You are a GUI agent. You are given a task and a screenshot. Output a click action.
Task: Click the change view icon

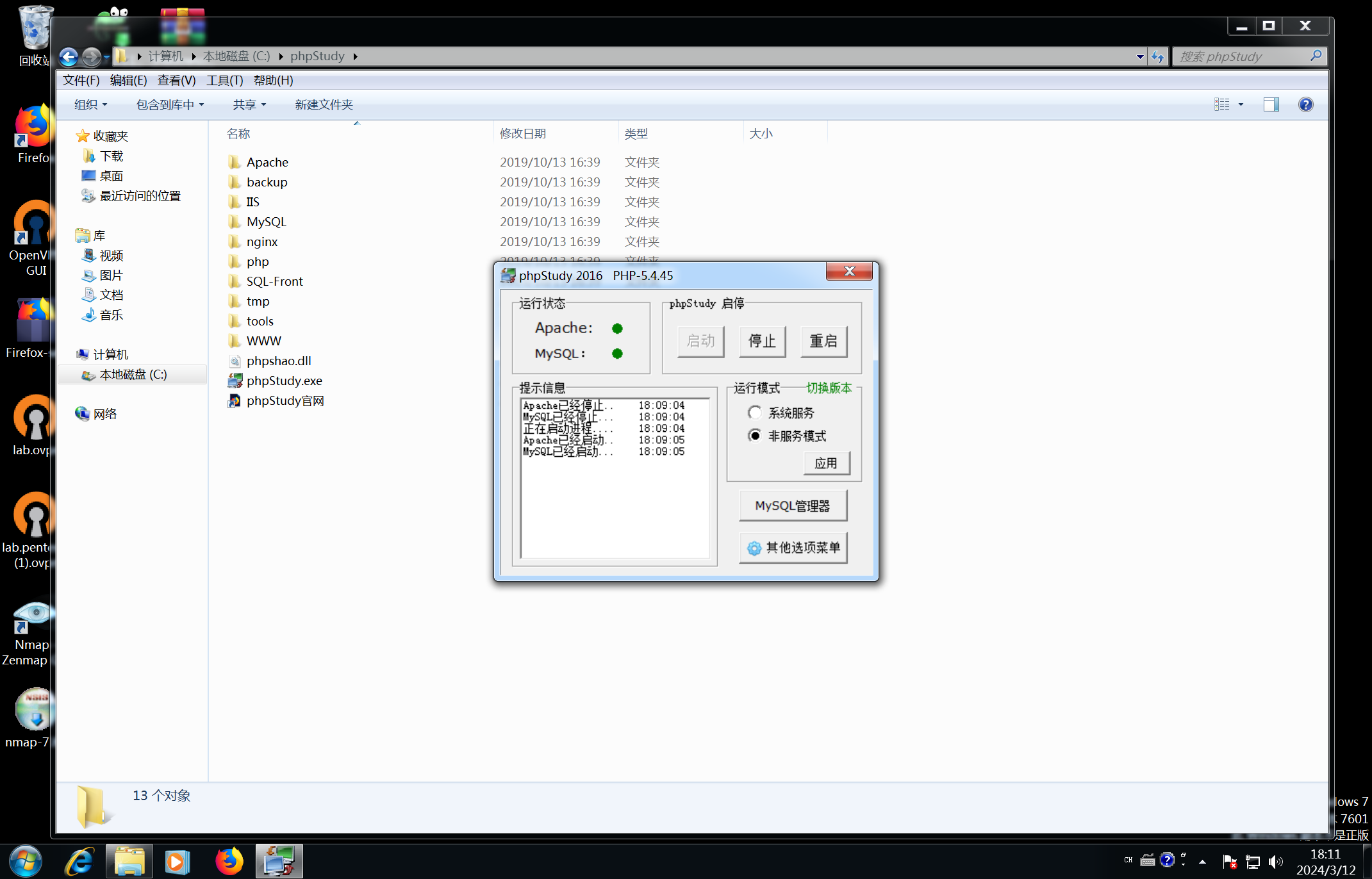click(1222, 104)
